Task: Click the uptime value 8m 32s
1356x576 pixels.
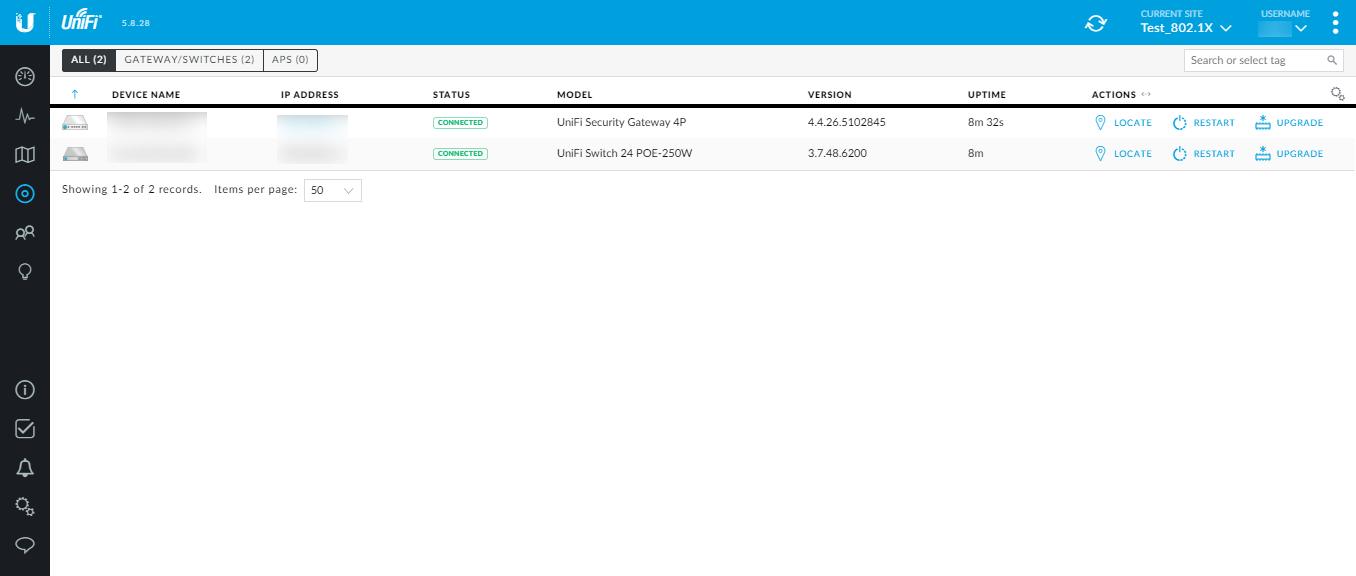Action: pos(985,123)
